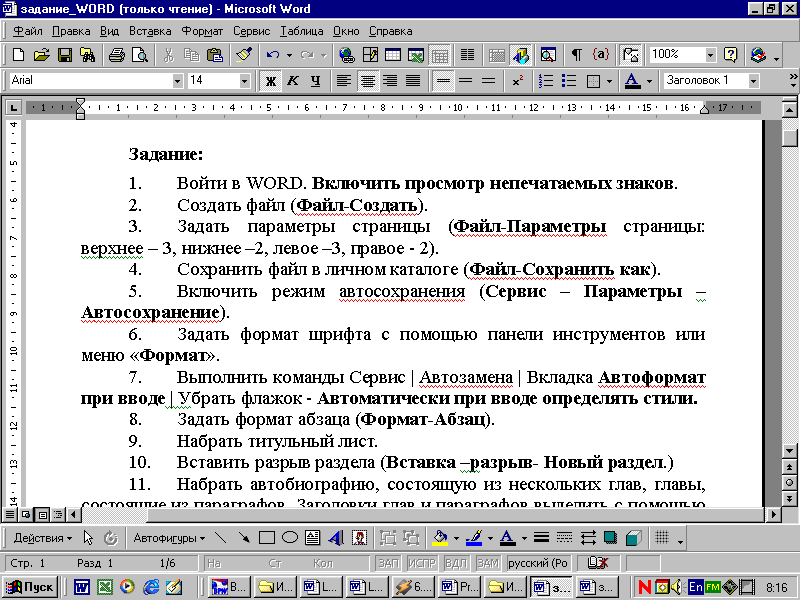The image size is (800, 600).
Task: Apply superscript formatting
Action: click(518, 81)
